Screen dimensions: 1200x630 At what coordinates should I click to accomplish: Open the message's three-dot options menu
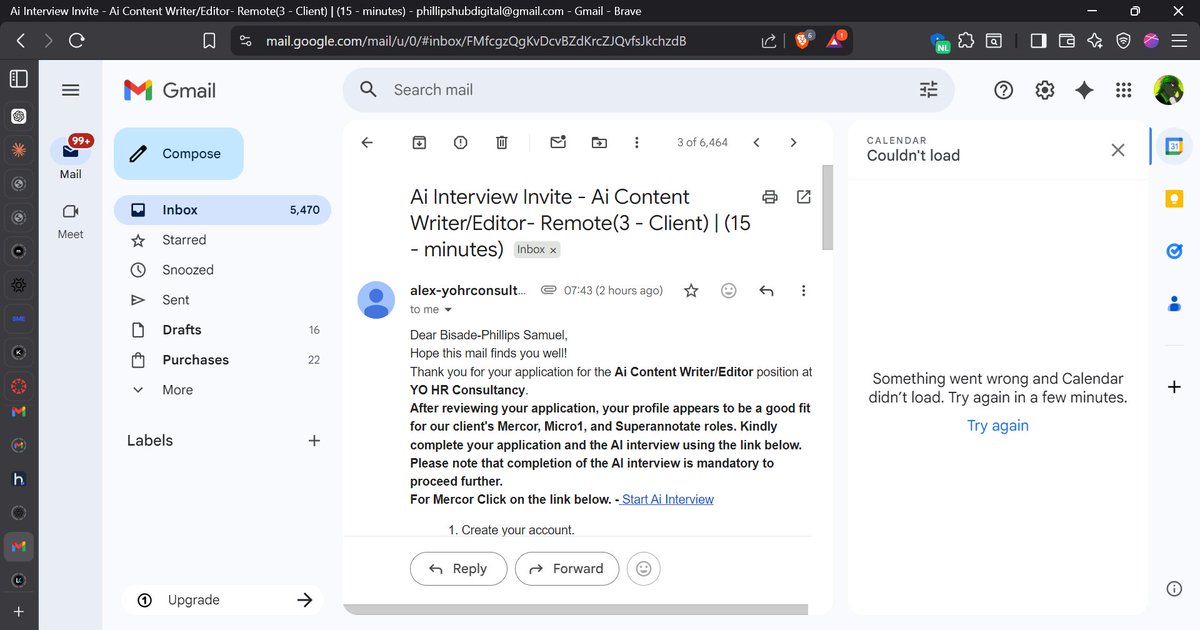tap(803, 290)
